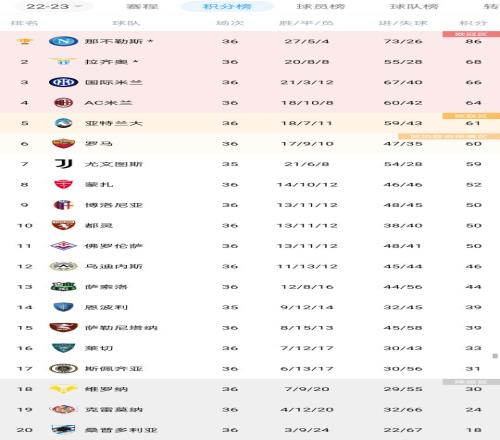Switch to the 赛程 tab
Screen dimensions: 500x440
pos(142,6)
